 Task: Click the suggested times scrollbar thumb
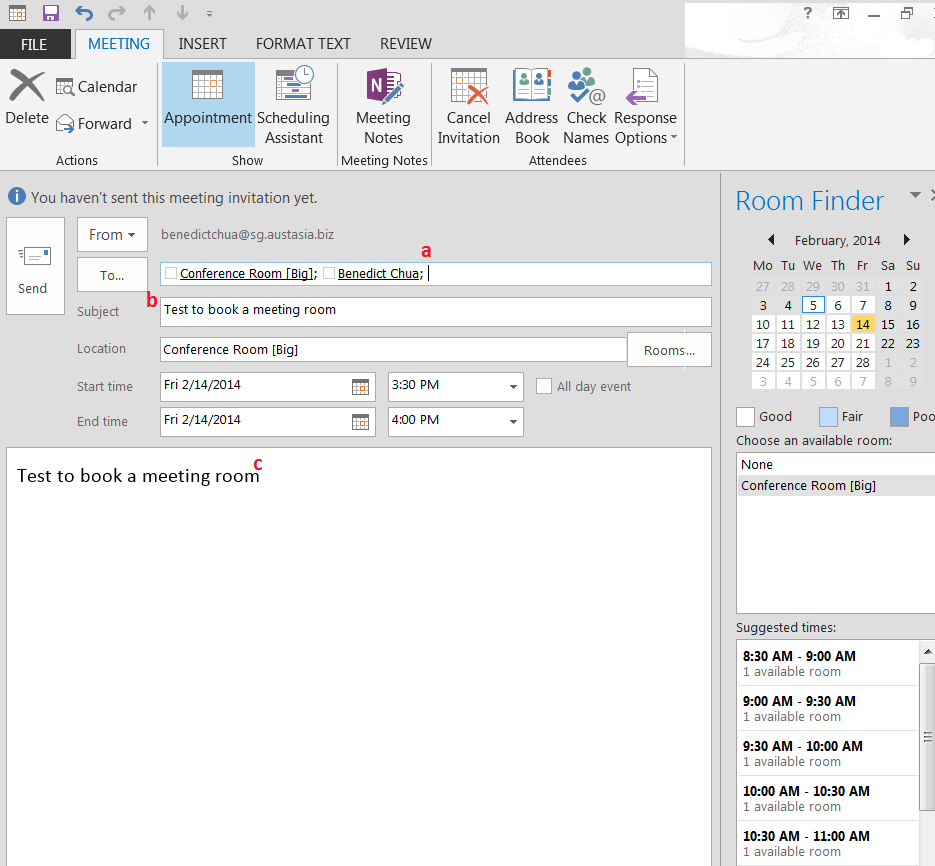click(x=927, y=737)
